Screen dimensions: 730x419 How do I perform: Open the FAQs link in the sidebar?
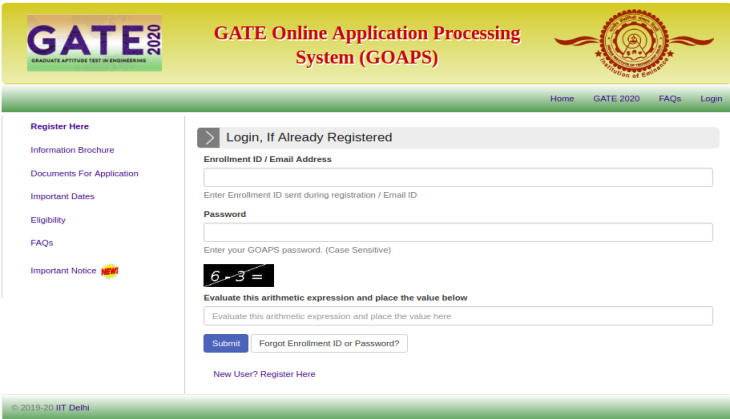(x=42, y=243)
